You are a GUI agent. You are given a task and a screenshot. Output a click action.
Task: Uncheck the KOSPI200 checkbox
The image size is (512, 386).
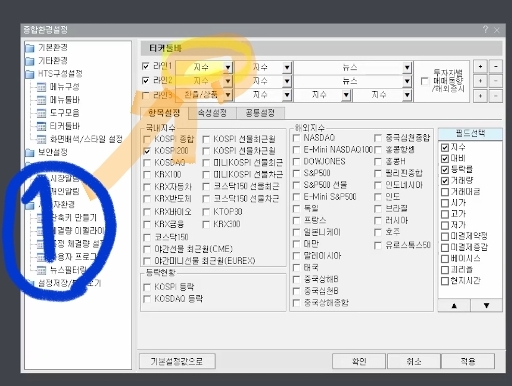(147, 151)
